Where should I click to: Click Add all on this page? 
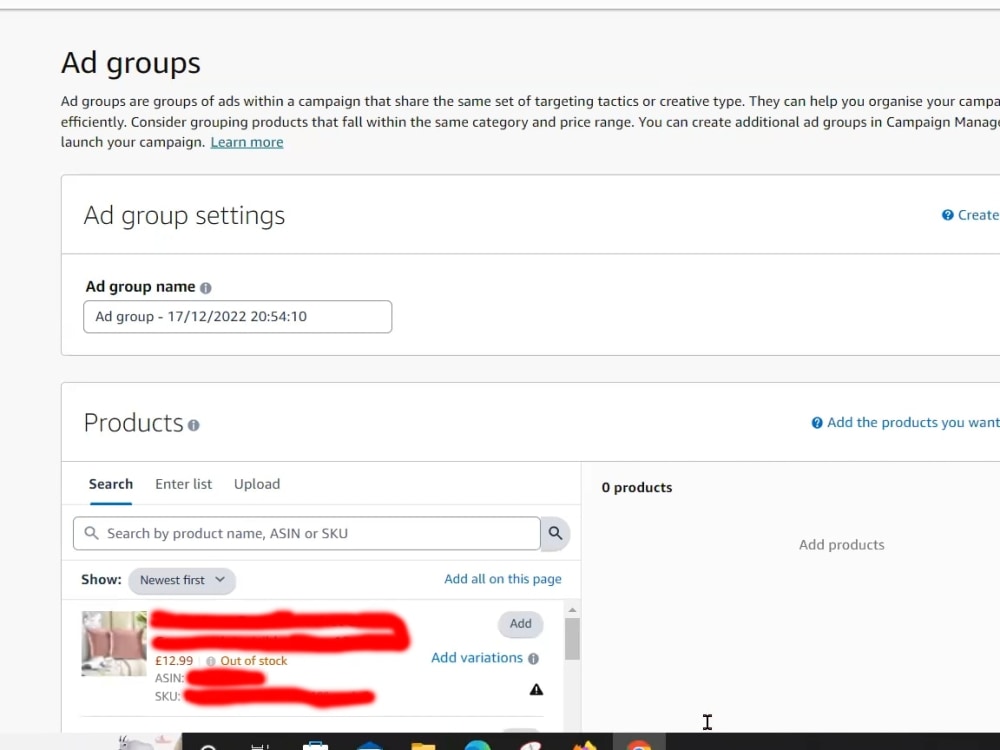(x=503, y=579)
